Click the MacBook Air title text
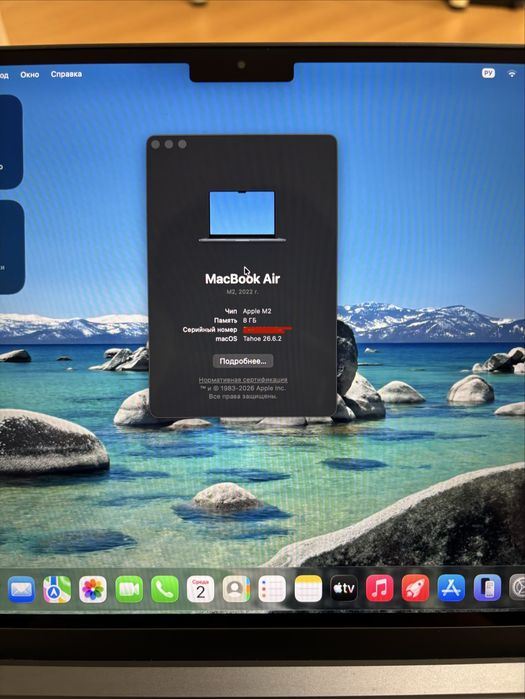Viewport: 525px width, 699px height. click(242, 279)
